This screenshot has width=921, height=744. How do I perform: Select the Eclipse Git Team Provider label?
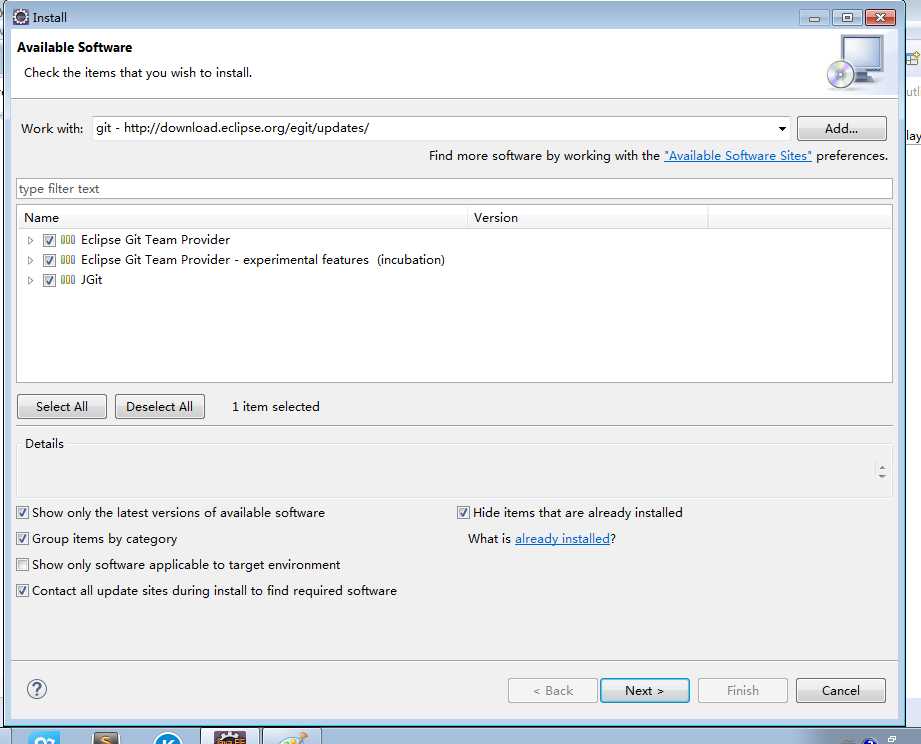click(156, 240)
